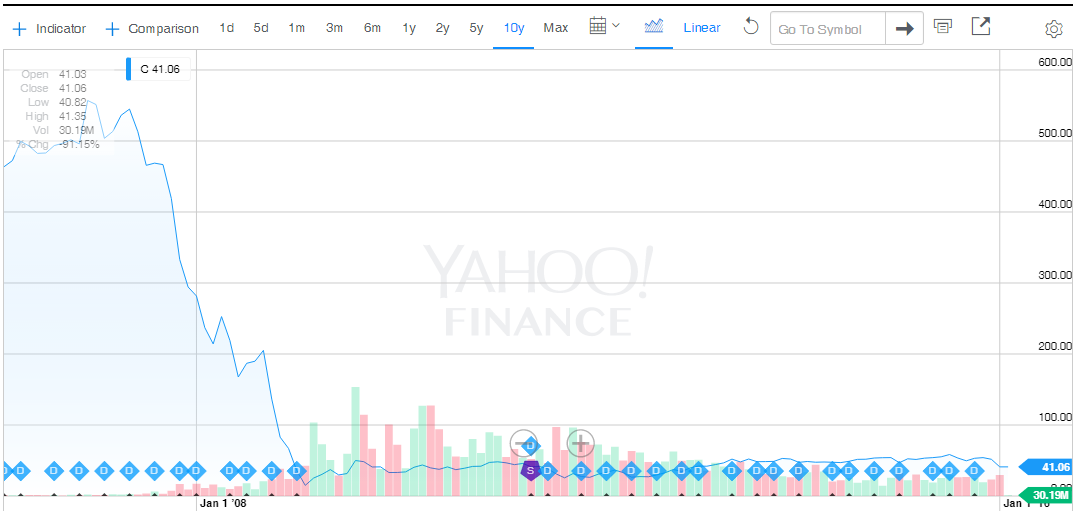This screenshot has height=514, width=1082.
Task: Open the events display icon
Action: (x=943, y=27)
